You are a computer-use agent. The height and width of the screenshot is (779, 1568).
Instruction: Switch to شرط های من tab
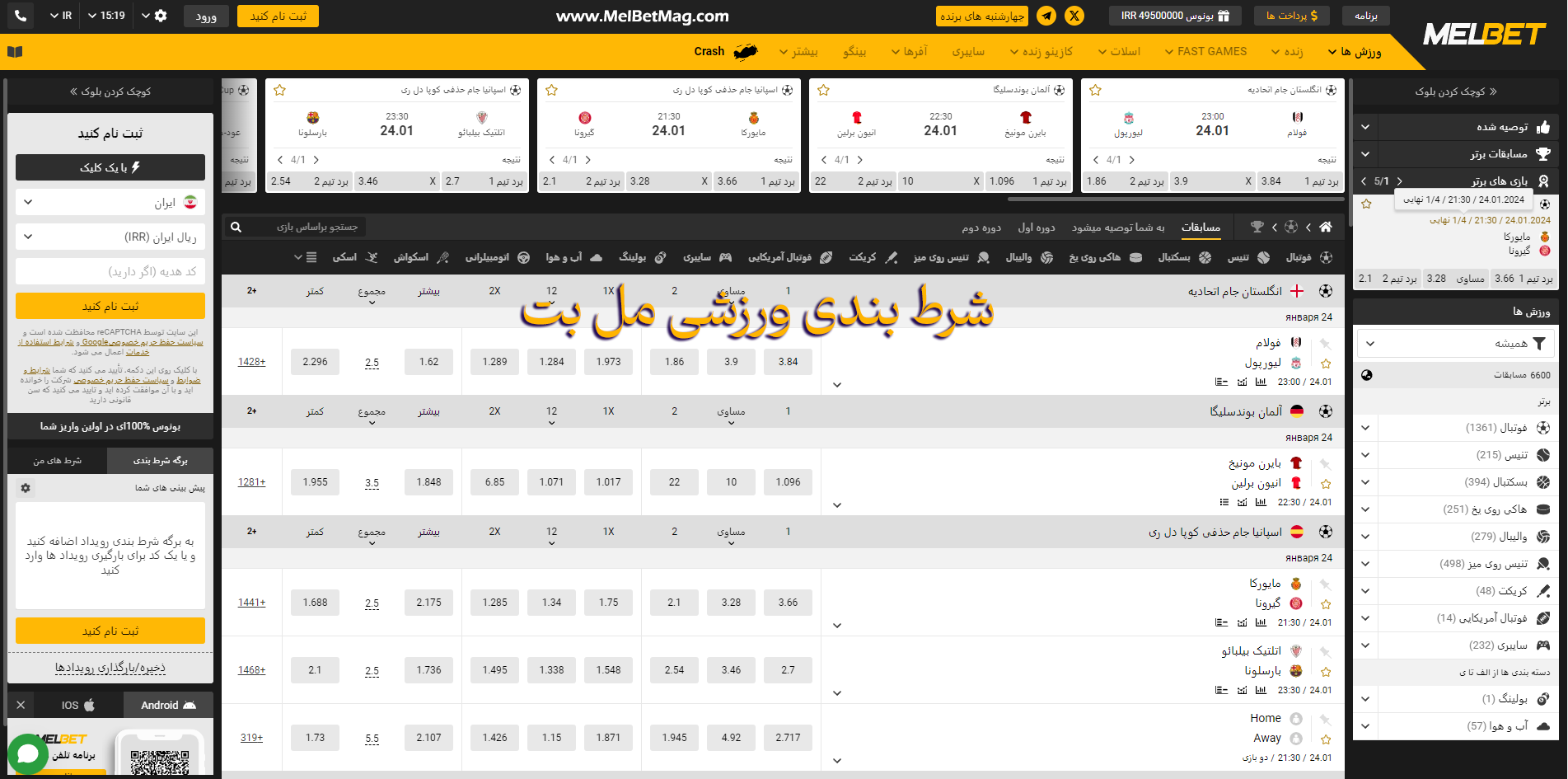(x=57, y=461)
